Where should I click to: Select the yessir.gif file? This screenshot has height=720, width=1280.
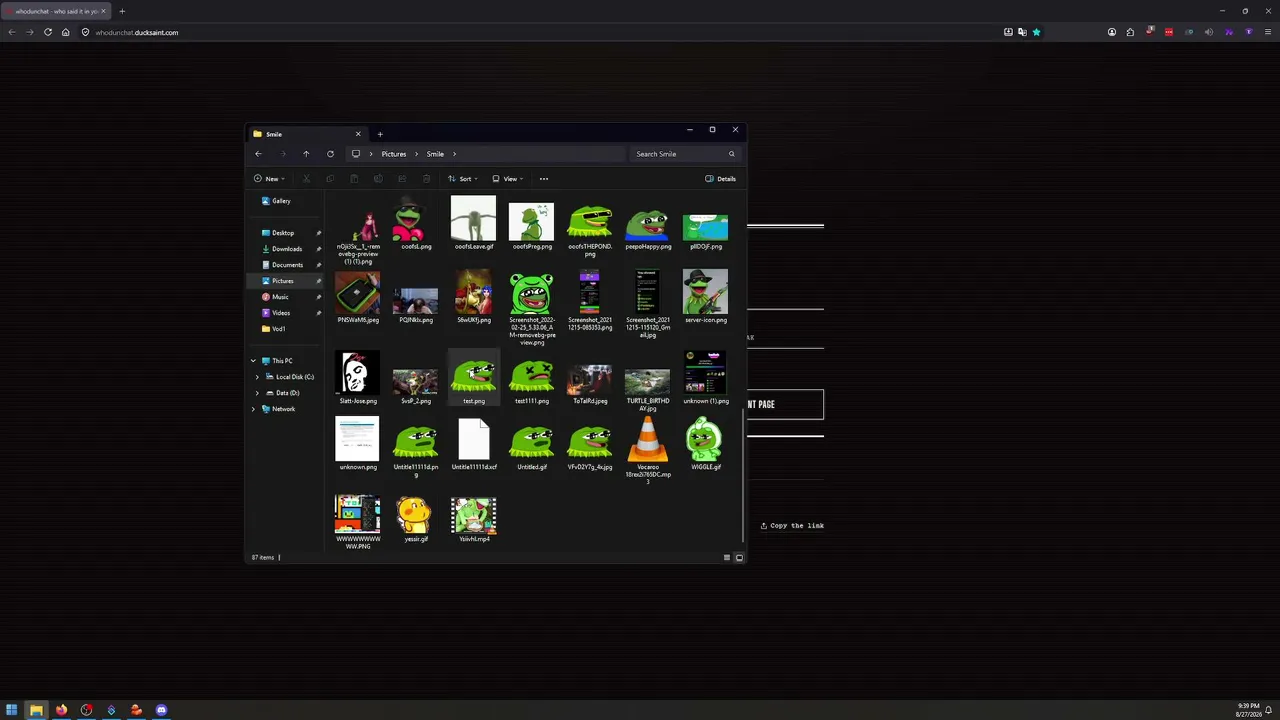(x=415, y=519)
